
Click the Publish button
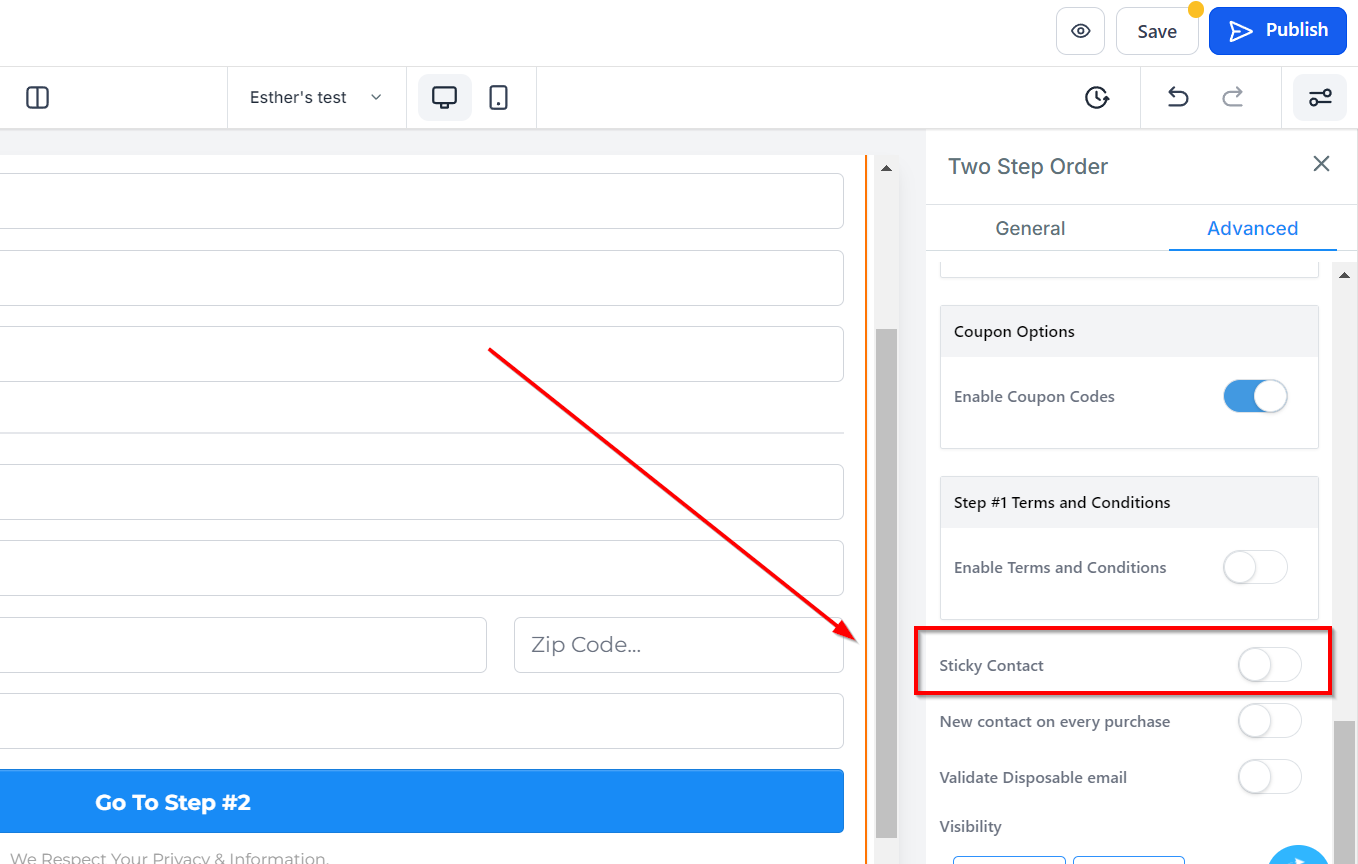coord(1278,31)
